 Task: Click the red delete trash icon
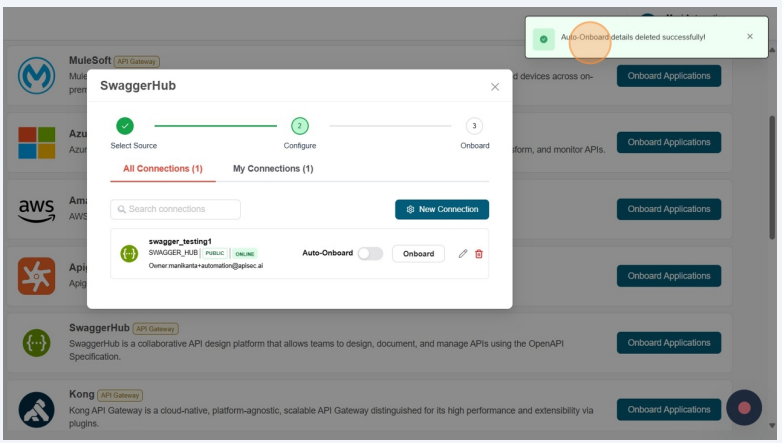pyautogui.click(x=479, y=254)
